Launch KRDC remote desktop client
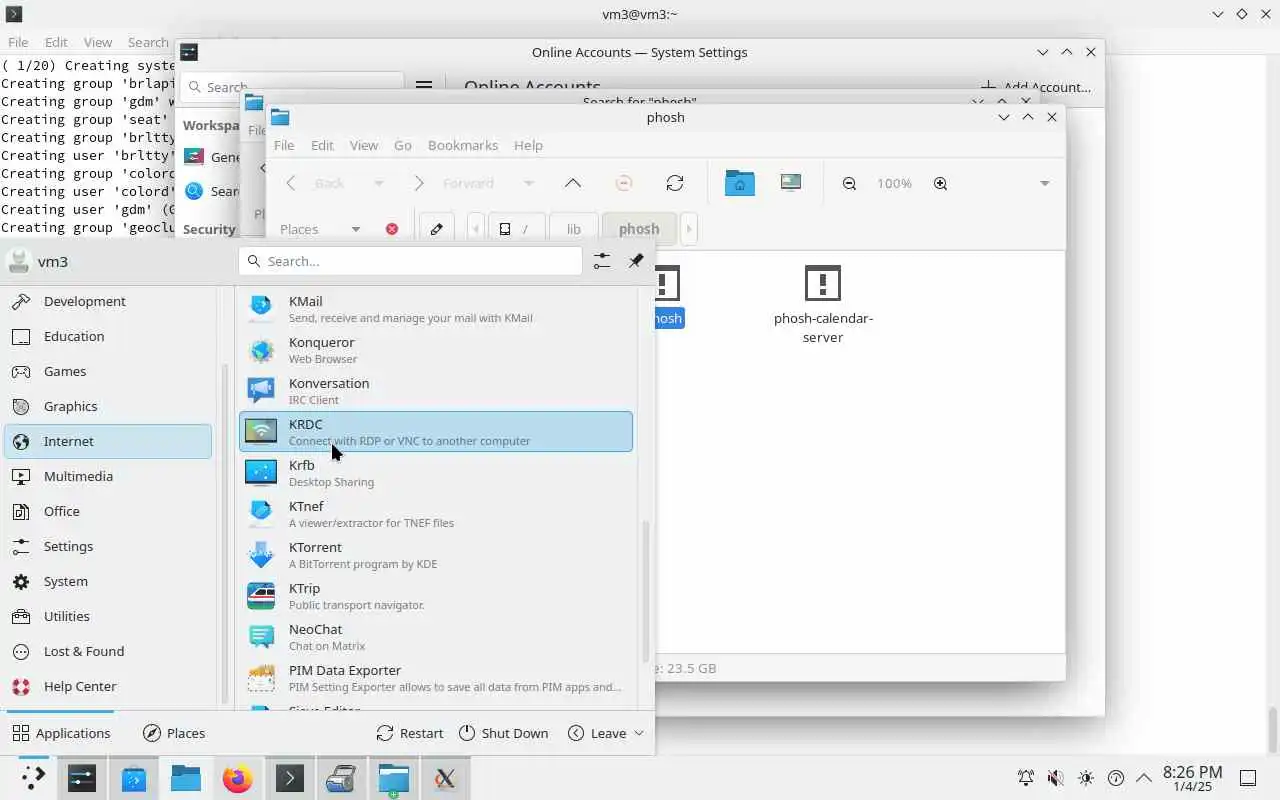The width and height of the screenshot is (1280, 800). pyautogui.click(x=436, y=431)
